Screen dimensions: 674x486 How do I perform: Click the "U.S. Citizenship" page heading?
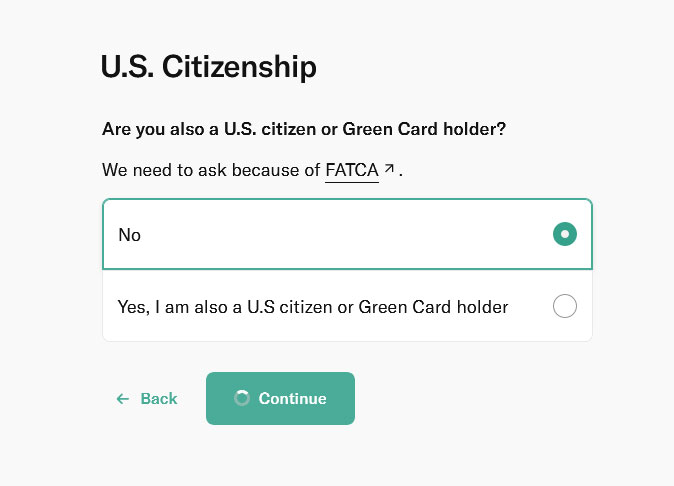pos(208,67)
